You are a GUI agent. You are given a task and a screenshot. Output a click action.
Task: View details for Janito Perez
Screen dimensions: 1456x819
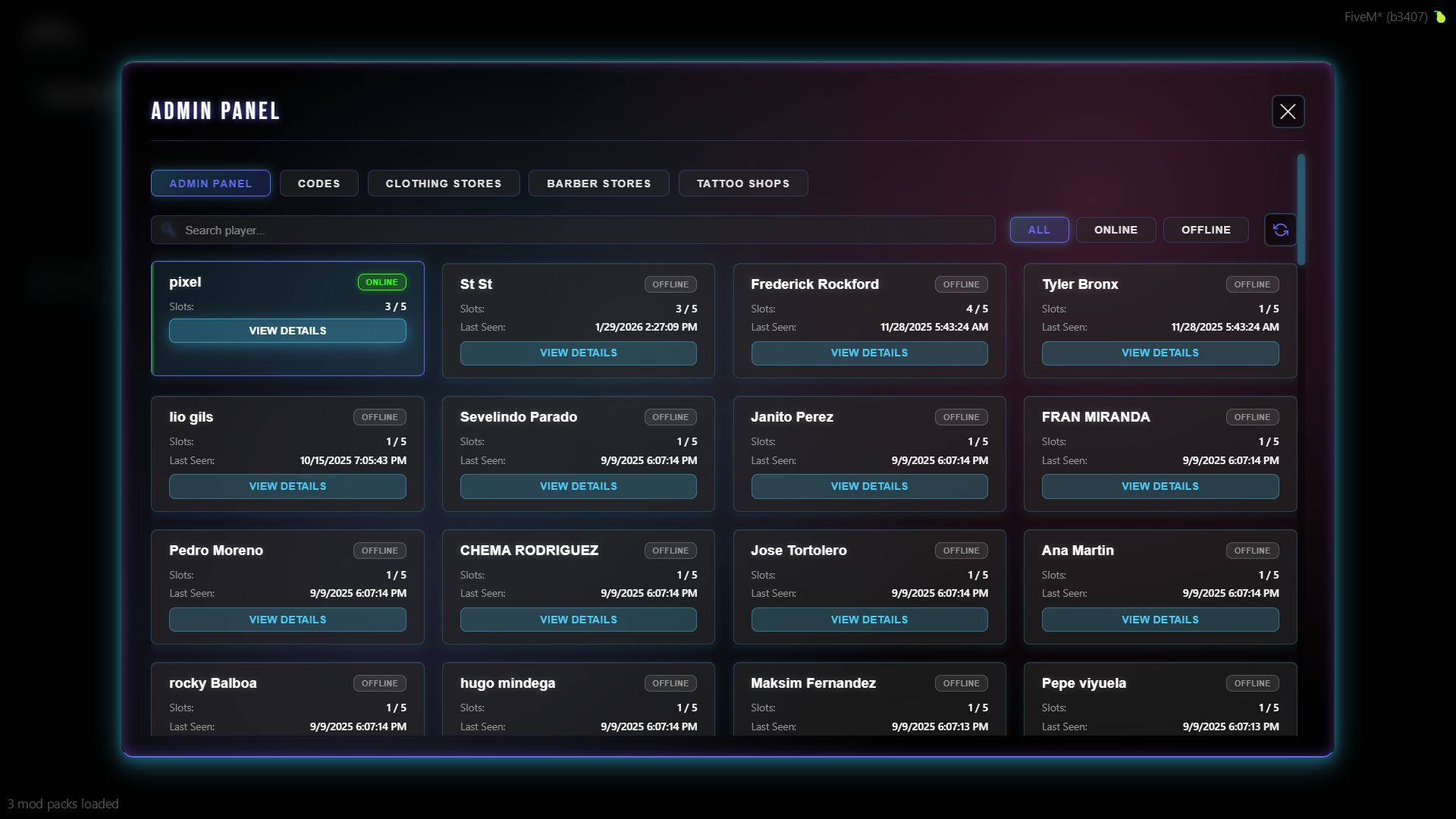pos(869,486)
